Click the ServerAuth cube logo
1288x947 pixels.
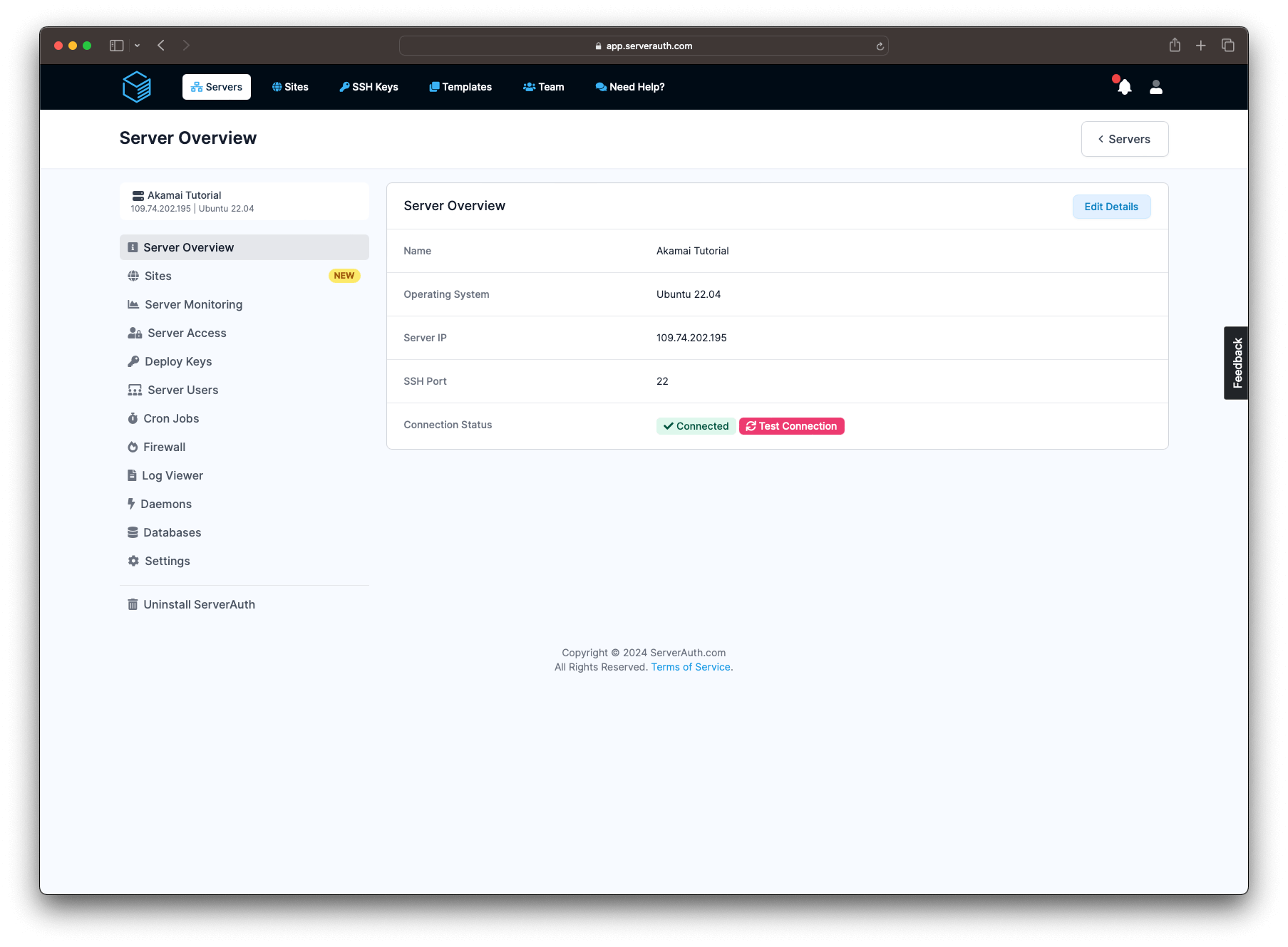pyautogui.click(x=137, y=87)
